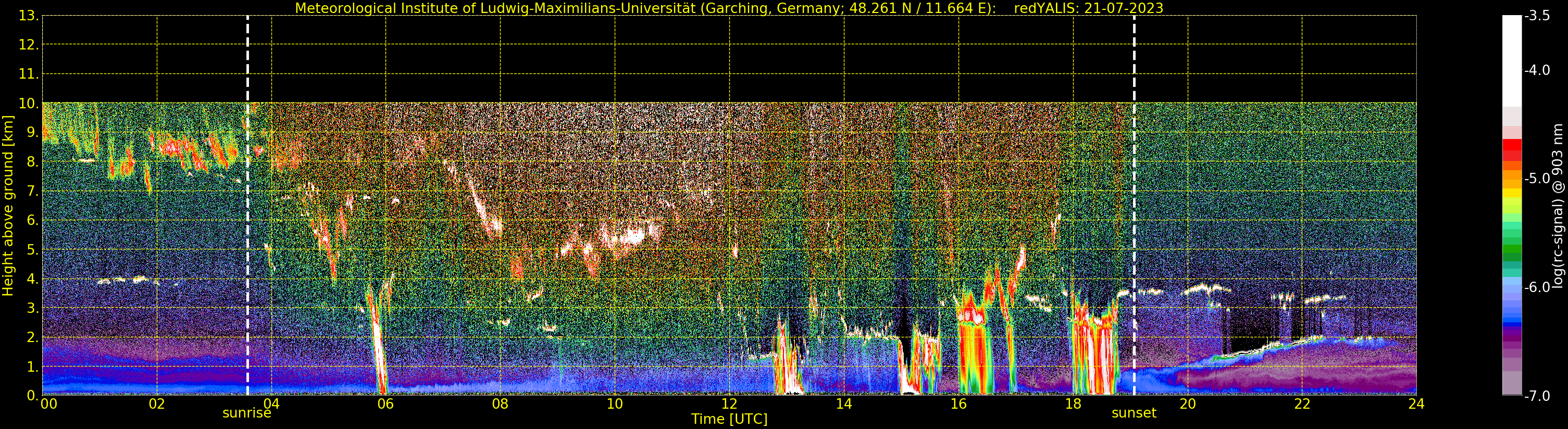
Task: Click the 'sunrise' text label
Action: coord(246,413)
